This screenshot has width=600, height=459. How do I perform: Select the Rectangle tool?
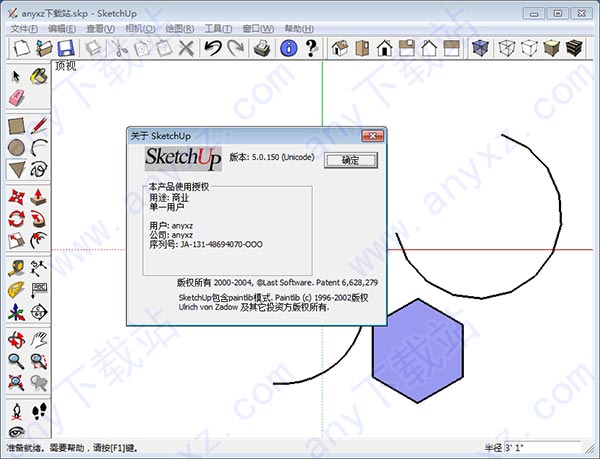(16, 126)
